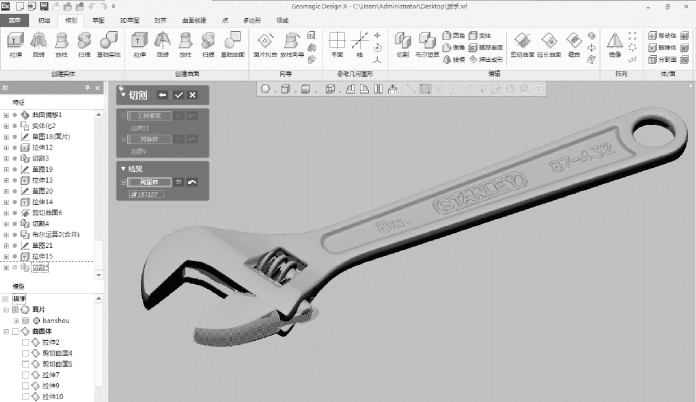Toggle checkbox for 拉伸7 surface body
The height and width of the screenshot is (402, 696).
[25, 375]
